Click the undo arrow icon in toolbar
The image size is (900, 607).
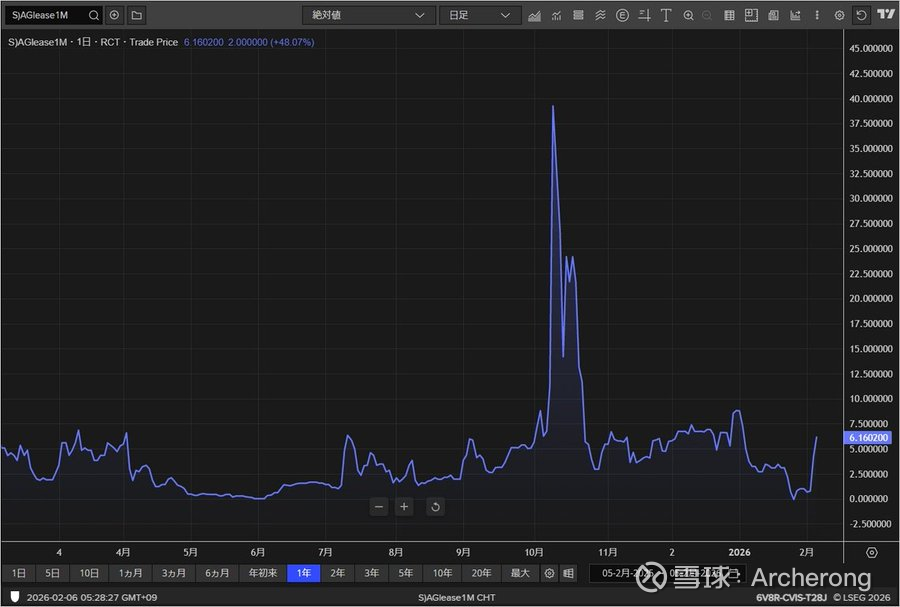tap(862, 16)
